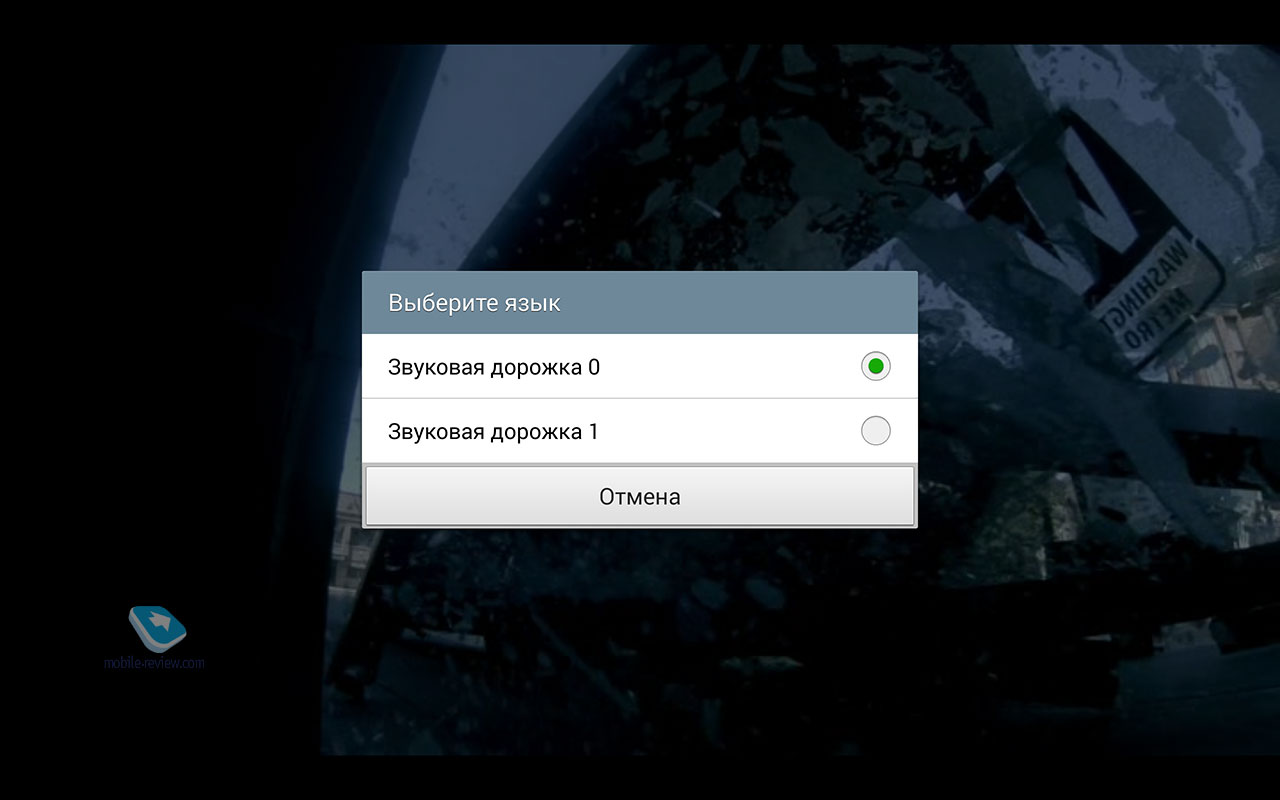Select the radio button for Звуковая дорожка 0
Screen dimensions: 1280x800
(x=875, y=367)
